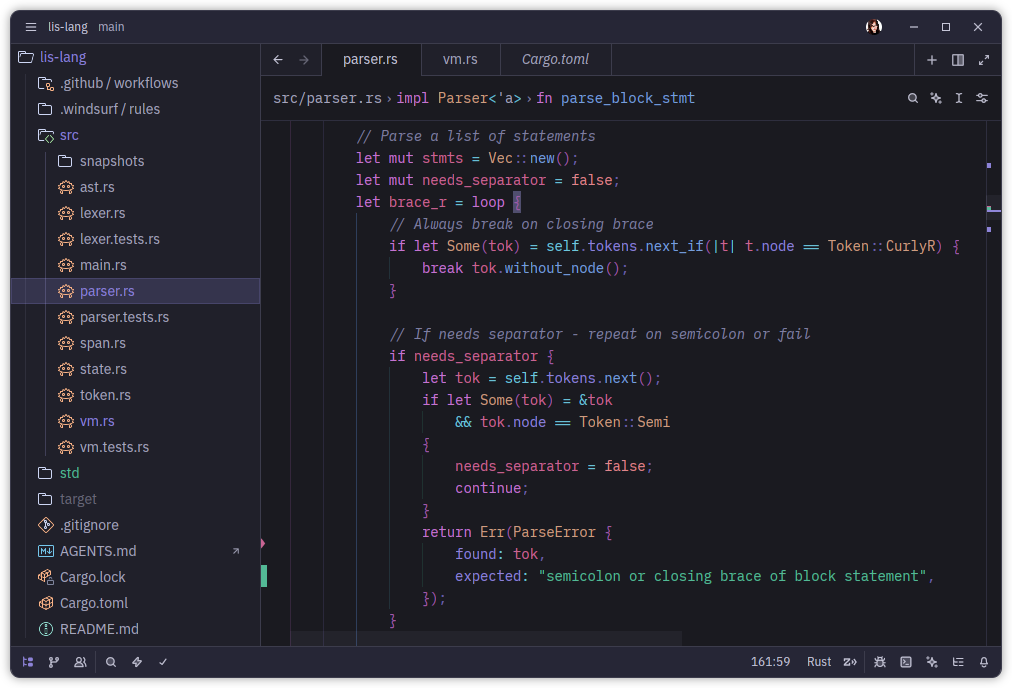This screenshot has height=688, width=1012.
Task: Open the outline panel icon
Action: (x=958, y=662)
